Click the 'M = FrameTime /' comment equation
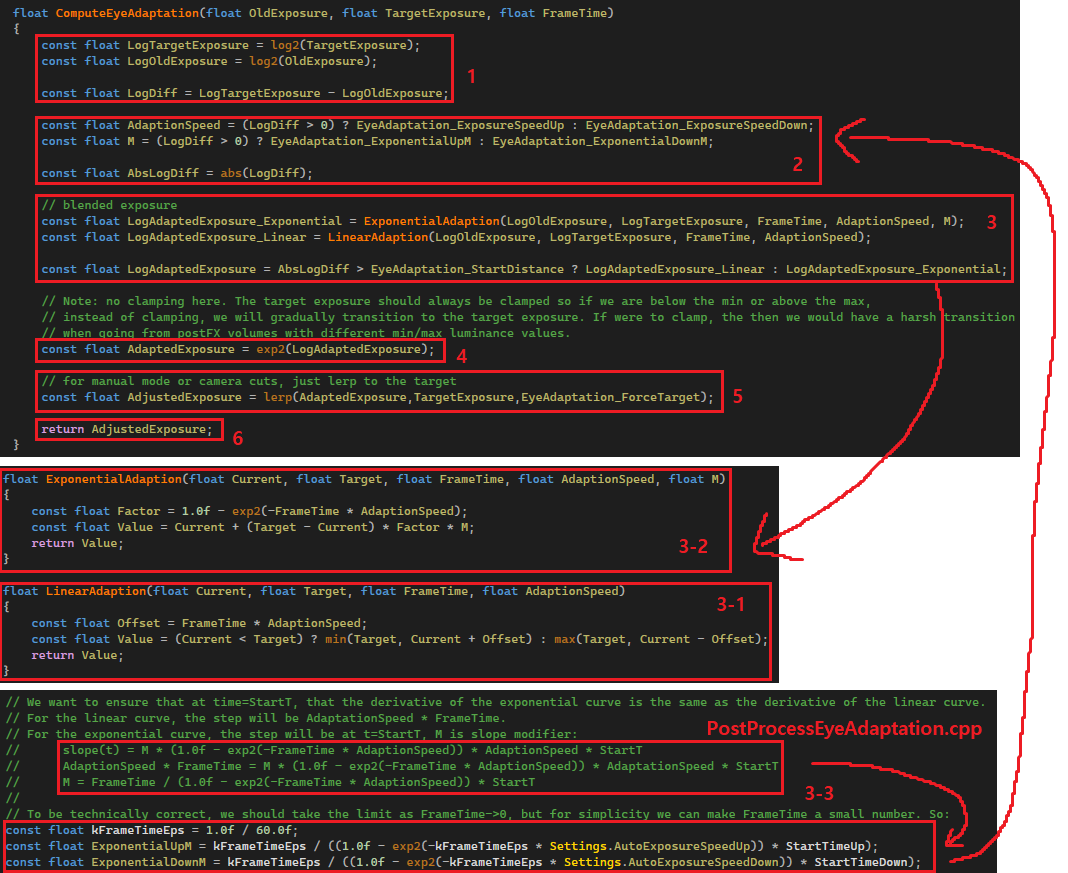Screen dimensions: 1068x873 [299, 782]
